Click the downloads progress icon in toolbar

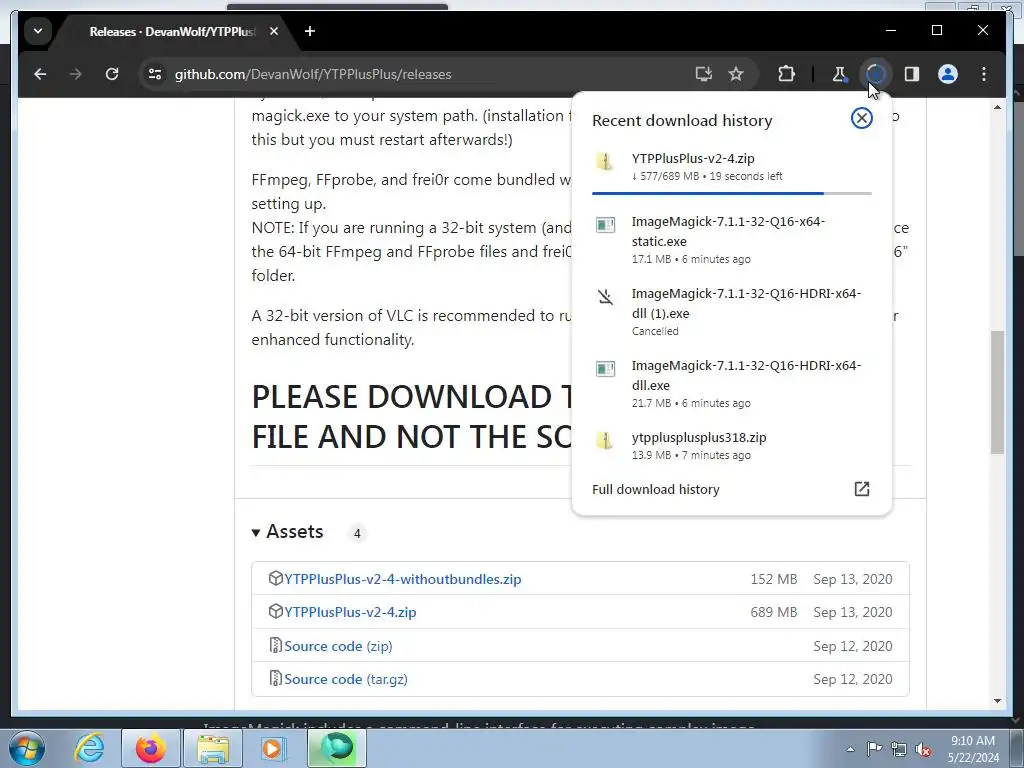pyautogui.click(x=875, y=74)
